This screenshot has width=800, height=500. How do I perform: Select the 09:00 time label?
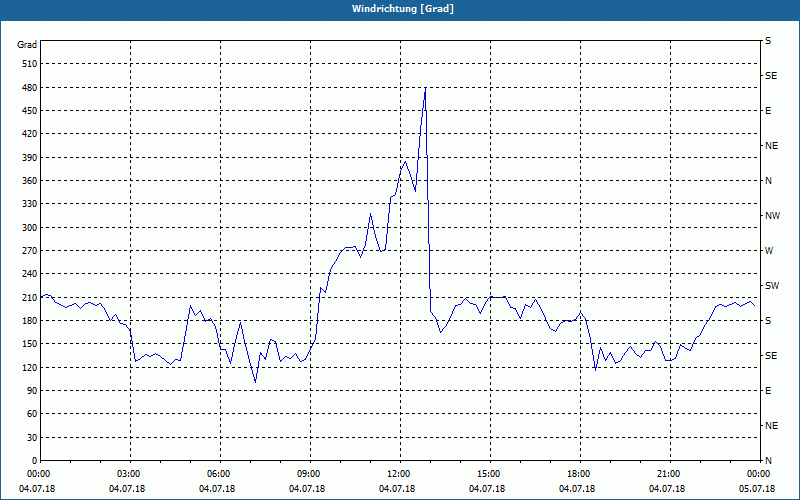coord(310,474)
